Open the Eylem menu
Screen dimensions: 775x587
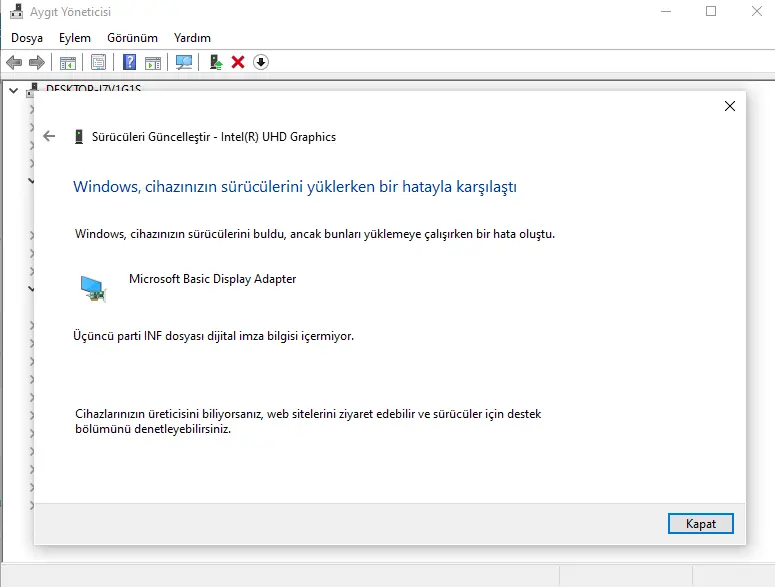[75, 38]
